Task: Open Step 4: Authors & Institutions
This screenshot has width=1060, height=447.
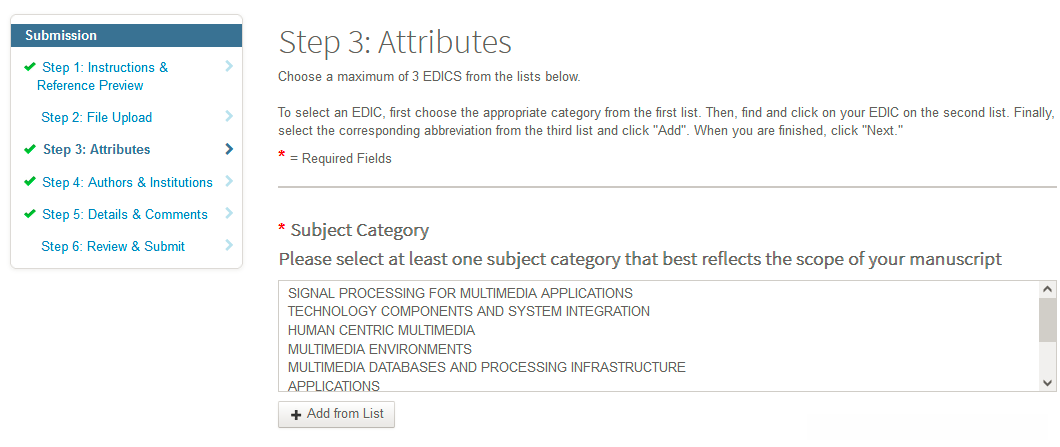Action: 127,182
